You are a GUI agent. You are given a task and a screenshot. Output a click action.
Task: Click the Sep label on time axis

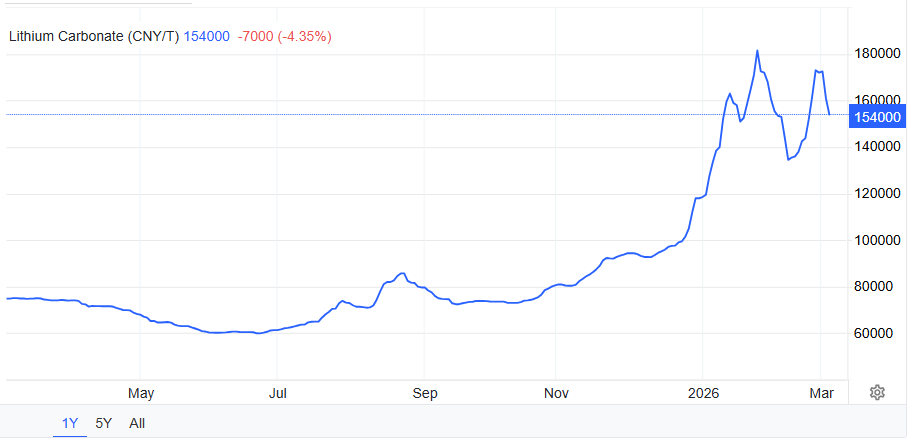pos(426,392)
